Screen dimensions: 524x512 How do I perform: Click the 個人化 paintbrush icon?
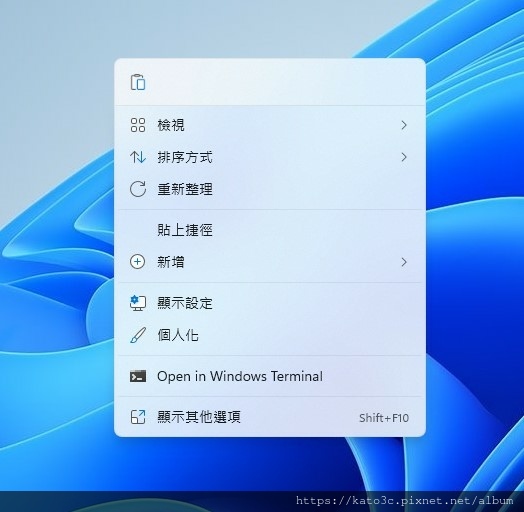click(138, 335)
